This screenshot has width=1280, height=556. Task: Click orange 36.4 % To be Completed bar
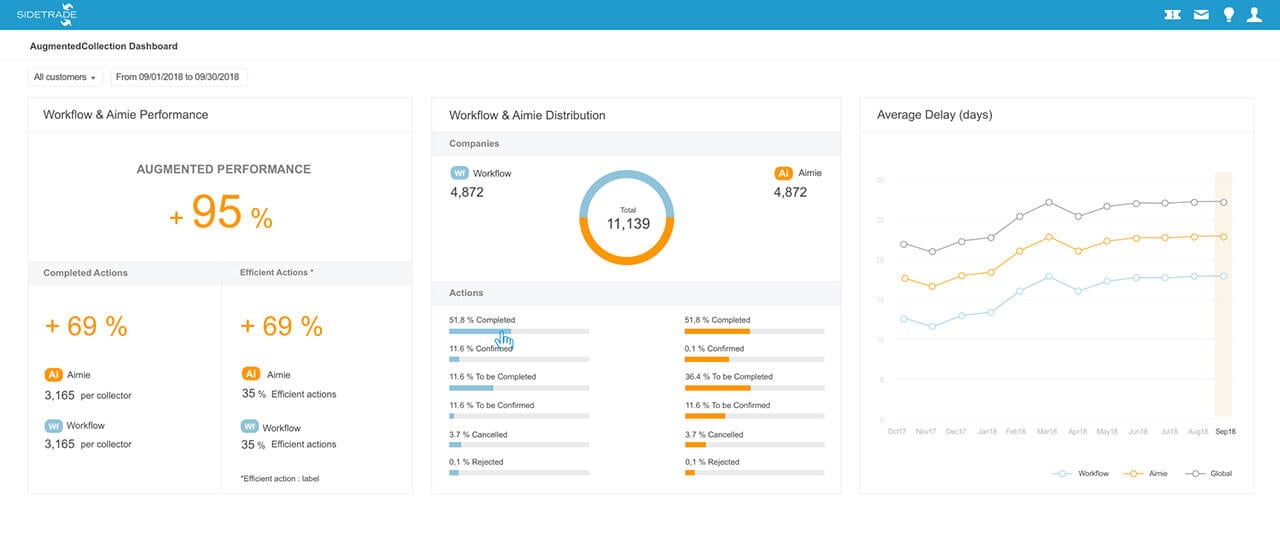(x=755, y=387)
